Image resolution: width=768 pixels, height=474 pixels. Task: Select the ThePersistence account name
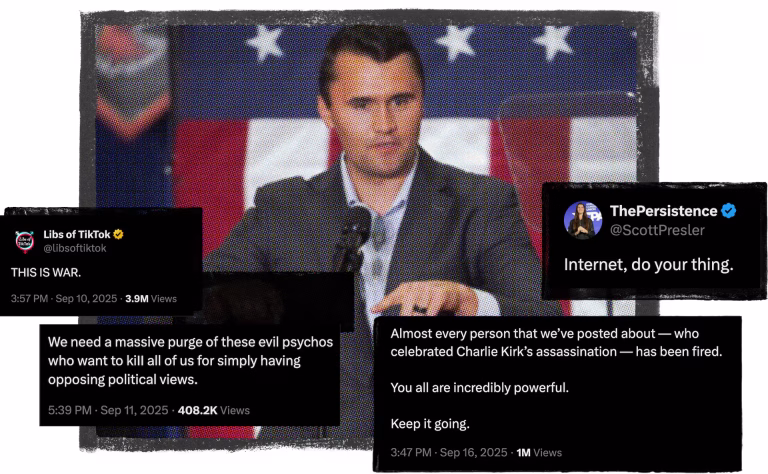[x=663, y=211]
